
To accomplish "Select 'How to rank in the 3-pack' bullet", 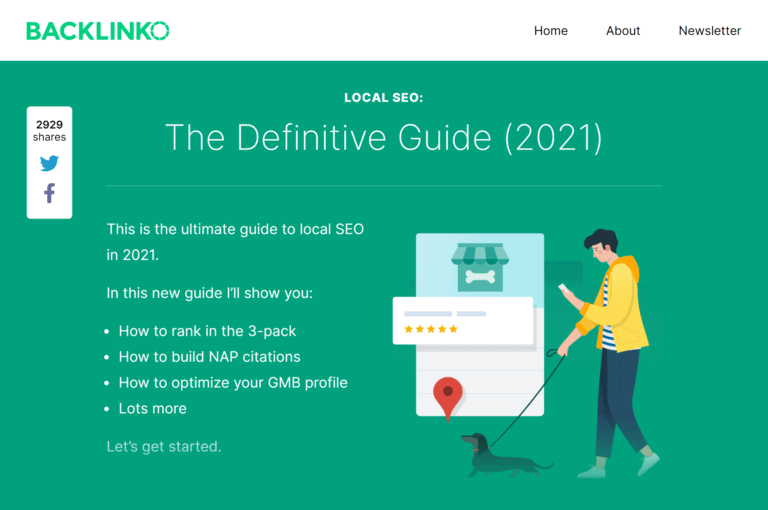I will pos(207,331).
